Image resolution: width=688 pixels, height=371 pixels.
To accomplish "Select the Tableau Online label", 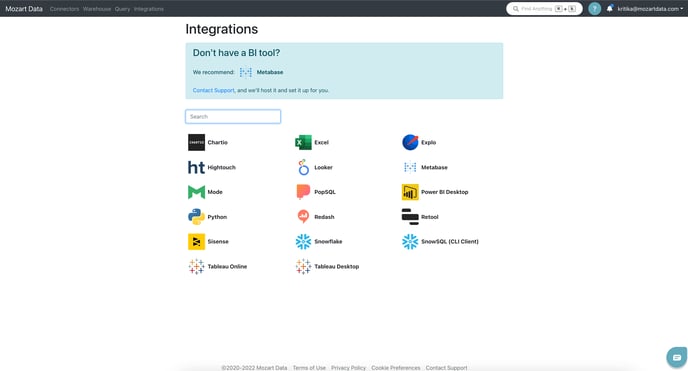I will tap(227, 267).
